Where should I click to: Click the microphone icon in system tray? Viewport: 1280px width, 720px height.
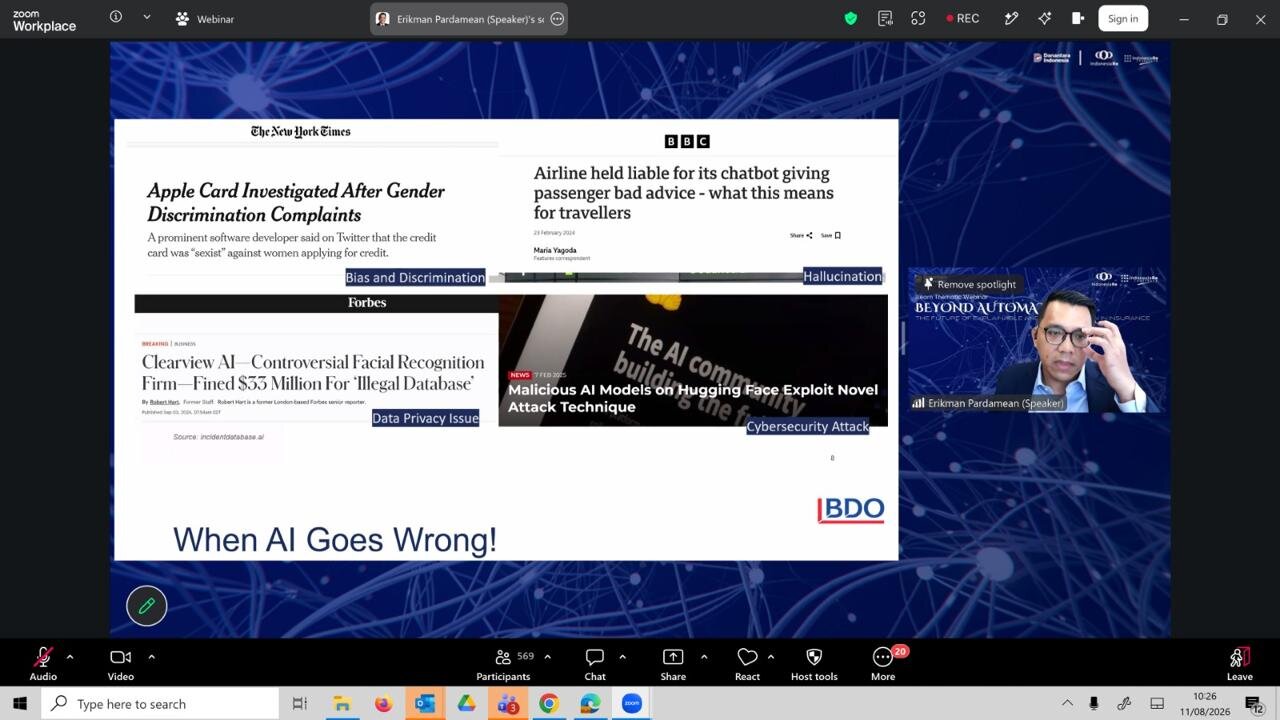click(1094, 704)
